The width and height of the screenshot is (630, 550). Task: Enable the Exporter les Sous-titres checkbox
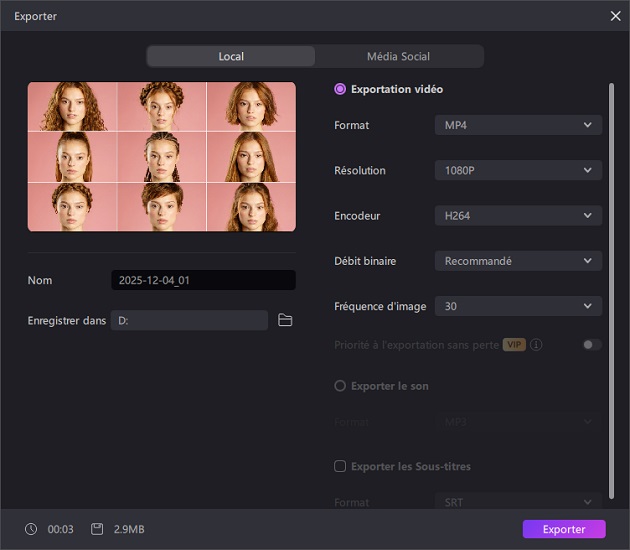[x=340, y=466]
